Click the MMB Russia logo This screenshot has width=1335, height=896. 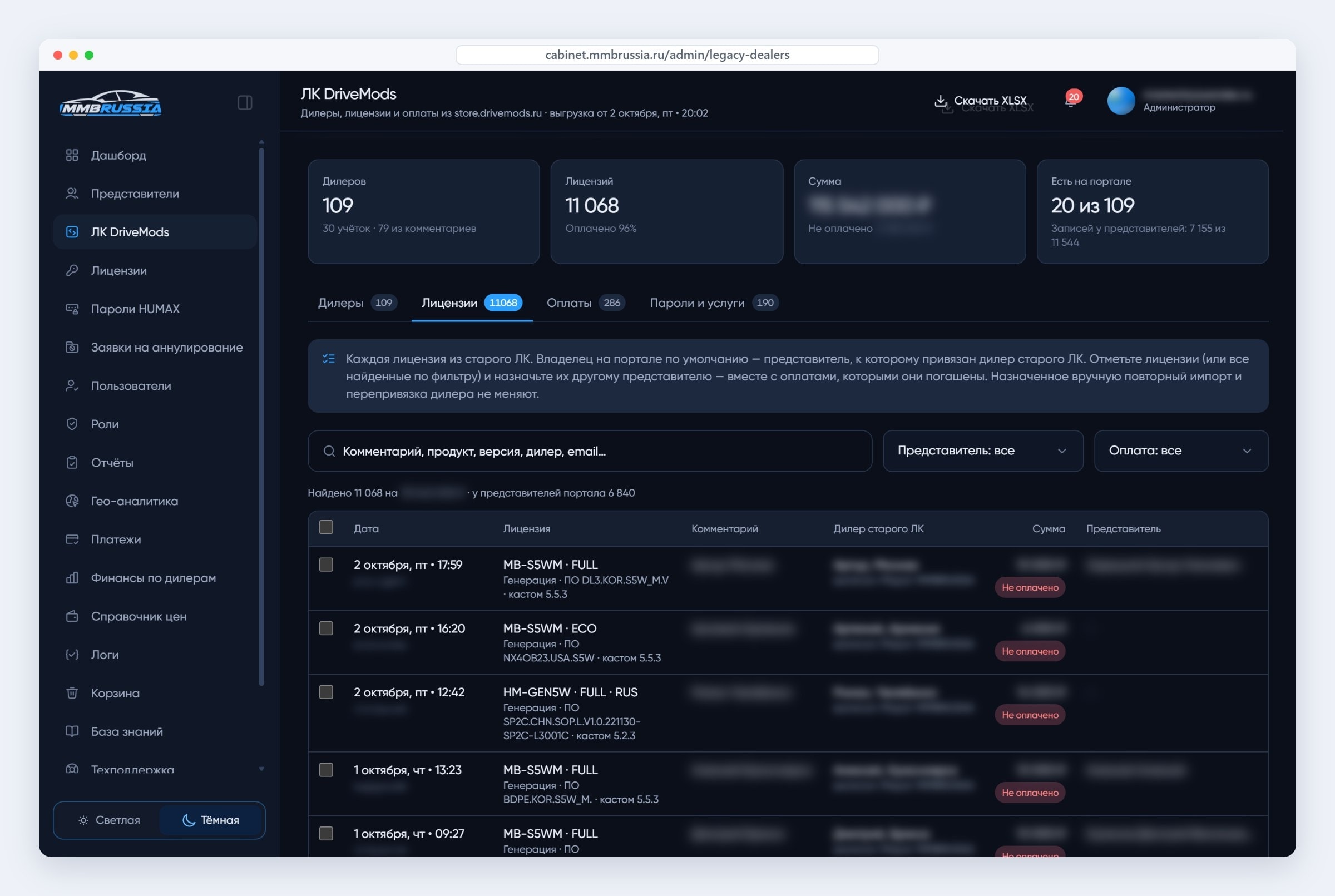[x=110, y=103]
